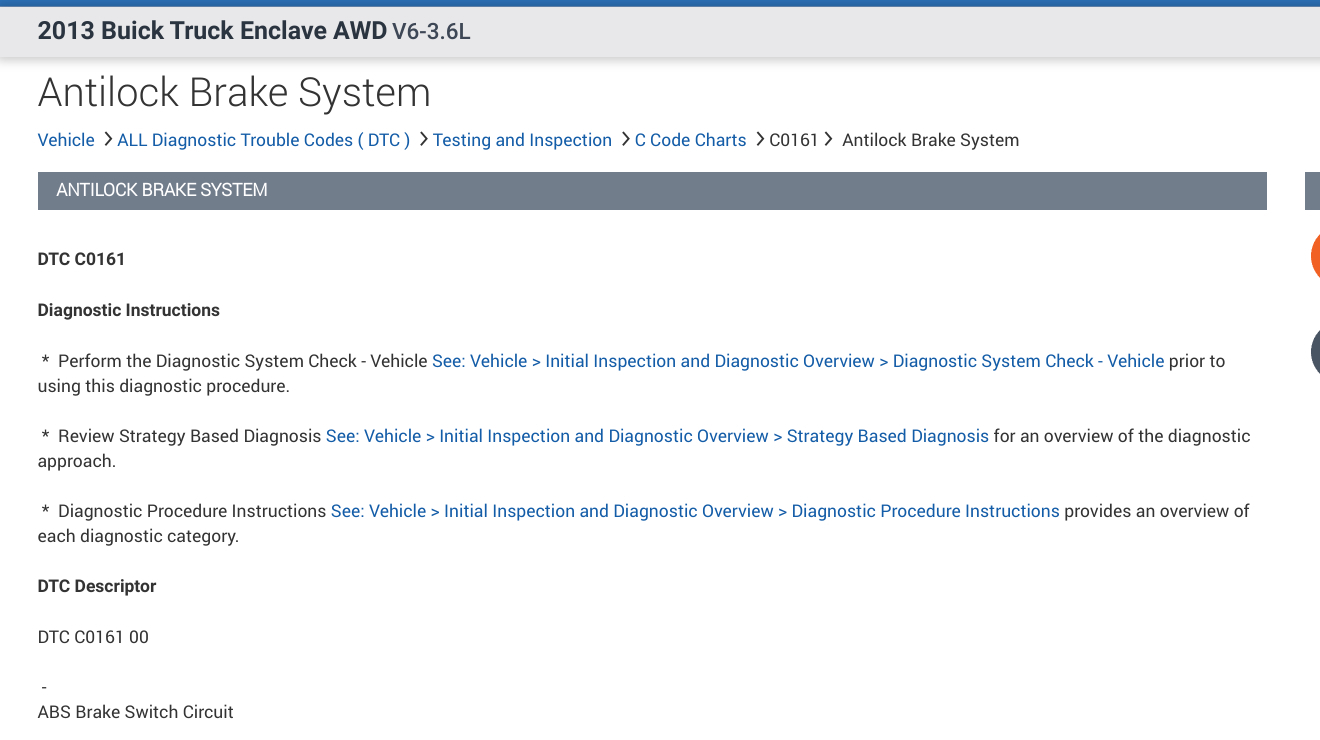This screenshot has height=740, width=1320.
Task: Navigate to Testing and Inspection breadcrumb
Action: [522, 140]
